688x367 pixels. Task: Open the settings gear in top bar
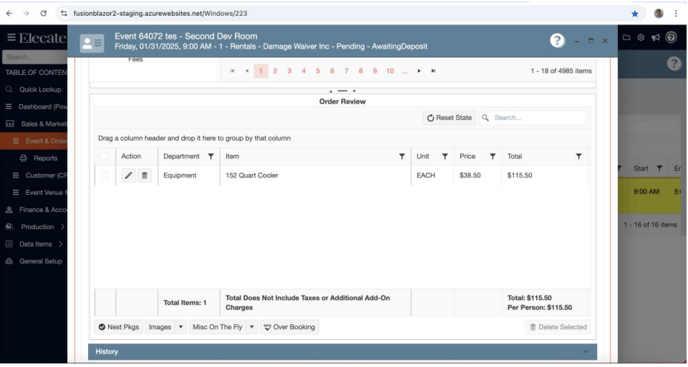pyautogui.click(x=641, y=38)
